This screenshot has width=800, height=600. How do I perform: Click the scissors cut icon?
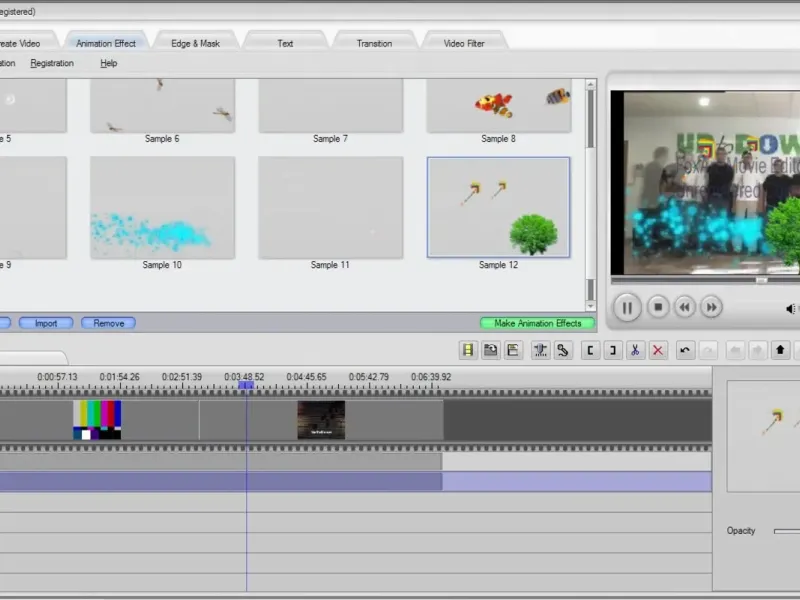pyautogui.click(x=635, y=350)
